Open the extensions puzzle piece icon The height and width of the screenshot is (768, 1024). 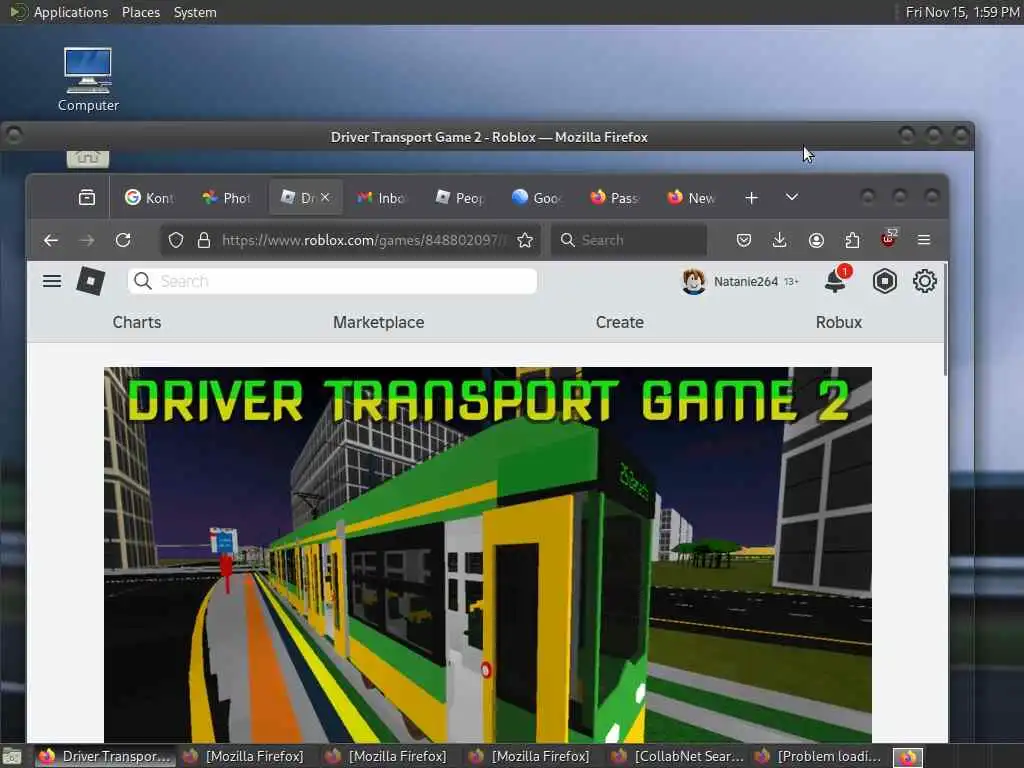click(x=852, y=240)
